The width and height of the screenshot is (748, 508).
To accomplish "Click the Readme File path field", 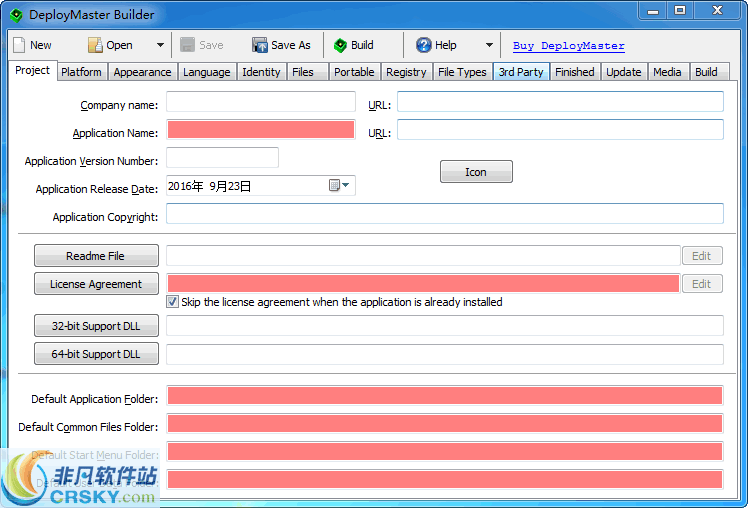I will tap(423, 255).
